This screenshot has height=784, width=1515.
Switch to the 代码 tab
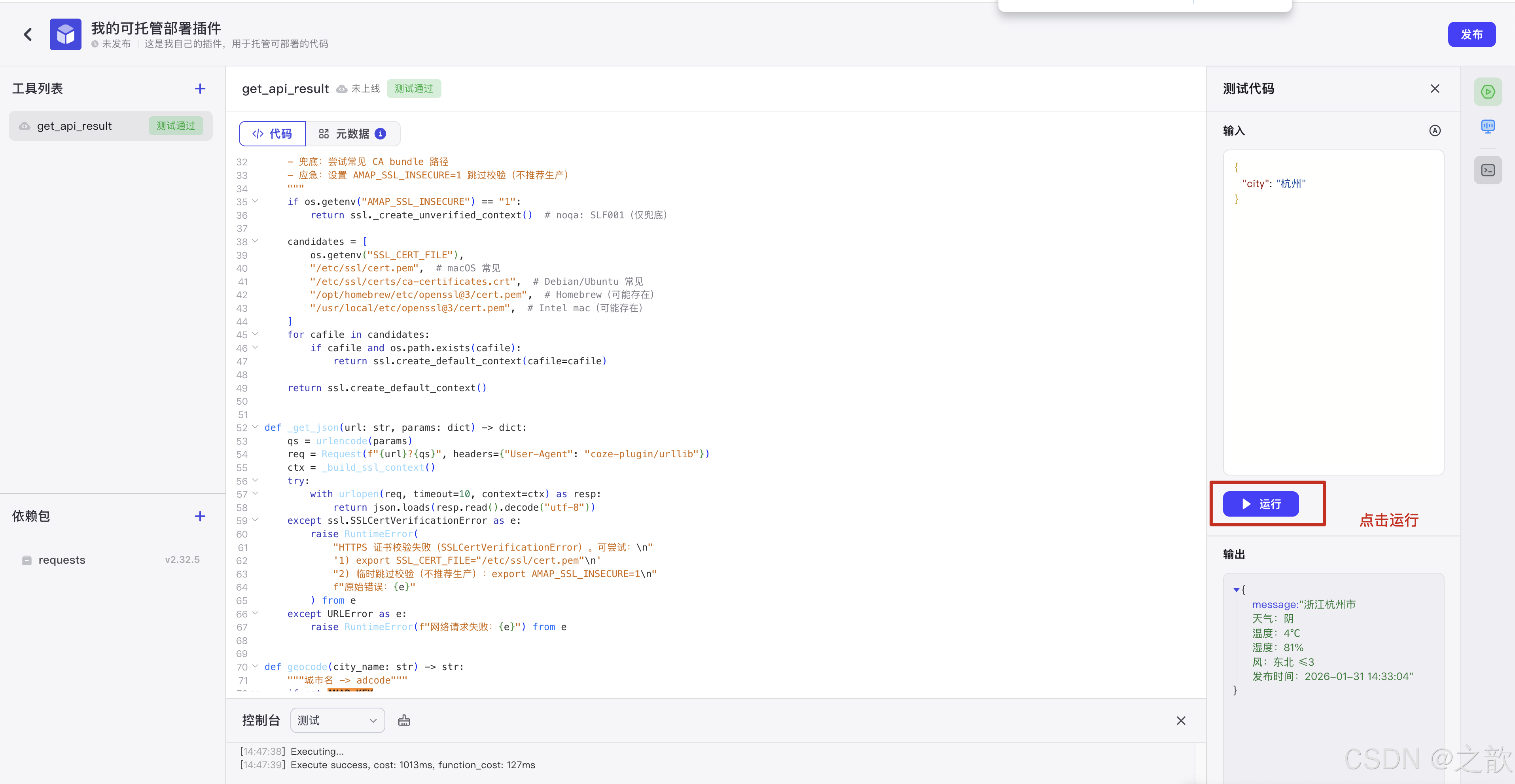coord(272,134)
